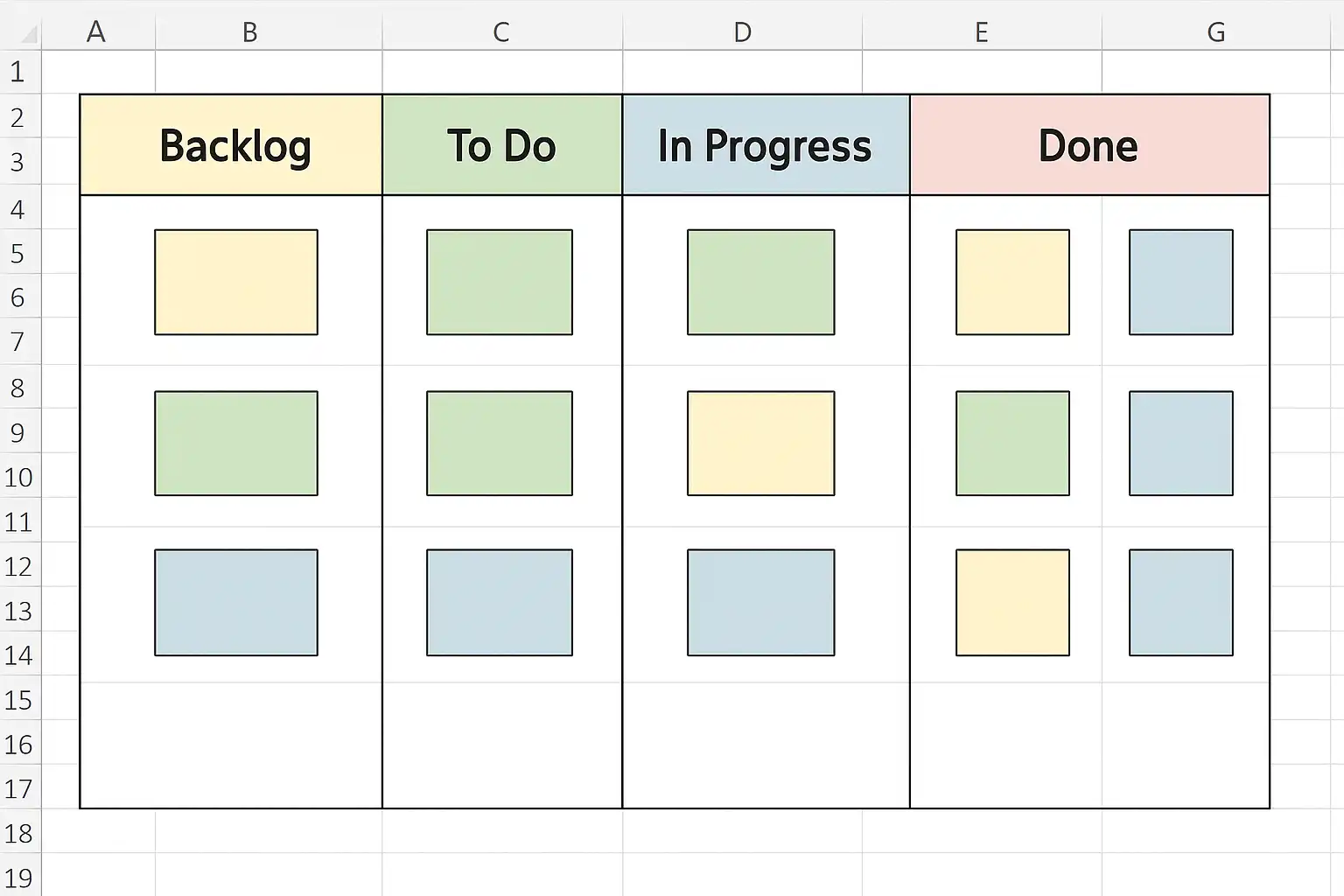This screenshot has width=1344, height=896.
Task: Select the yellow card in Backlog column
Action: [x=236, y=283]
